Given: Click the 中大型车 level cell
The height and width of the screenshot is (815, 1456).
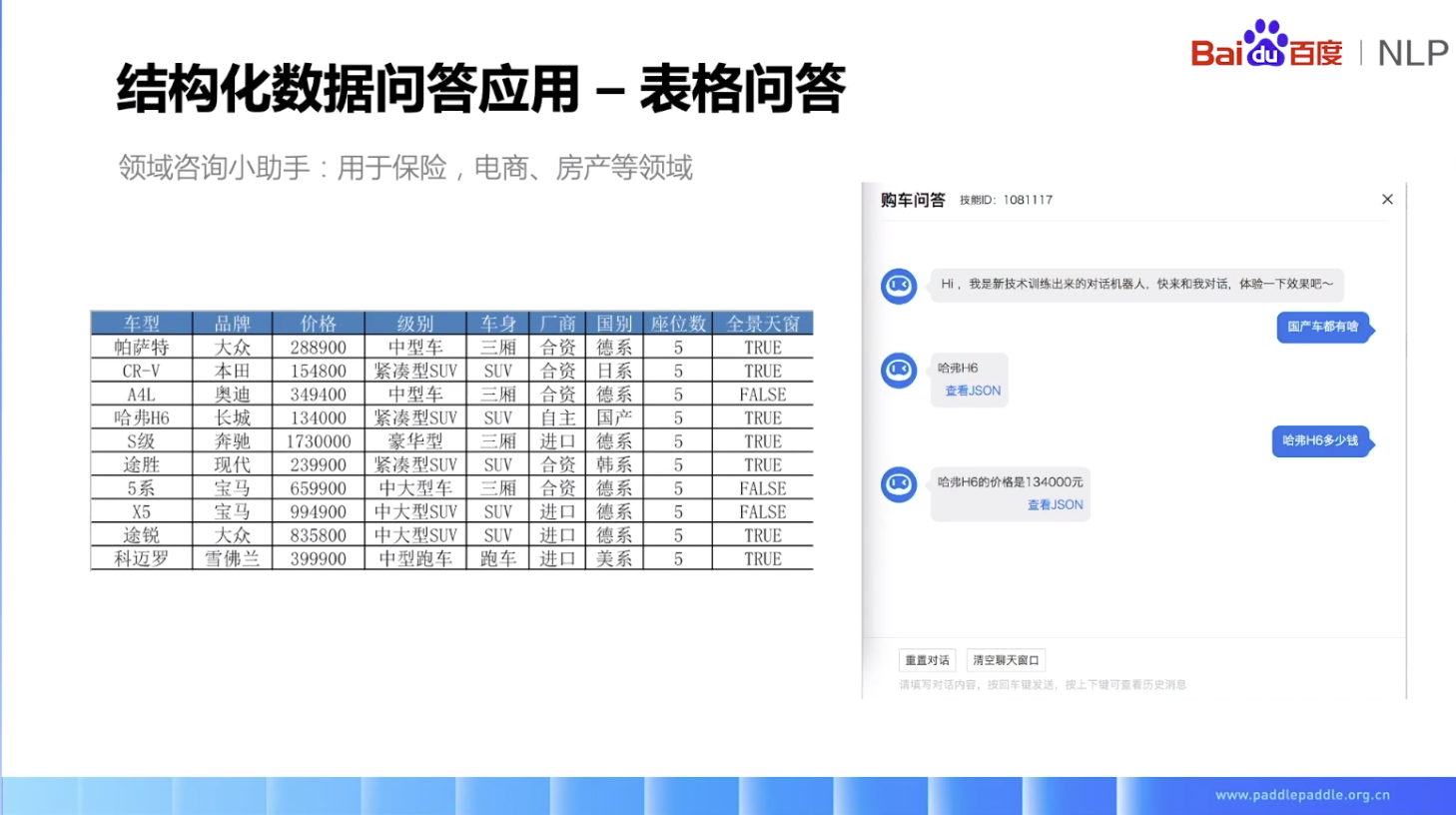Looking at the screenshot, I should 415,488.
